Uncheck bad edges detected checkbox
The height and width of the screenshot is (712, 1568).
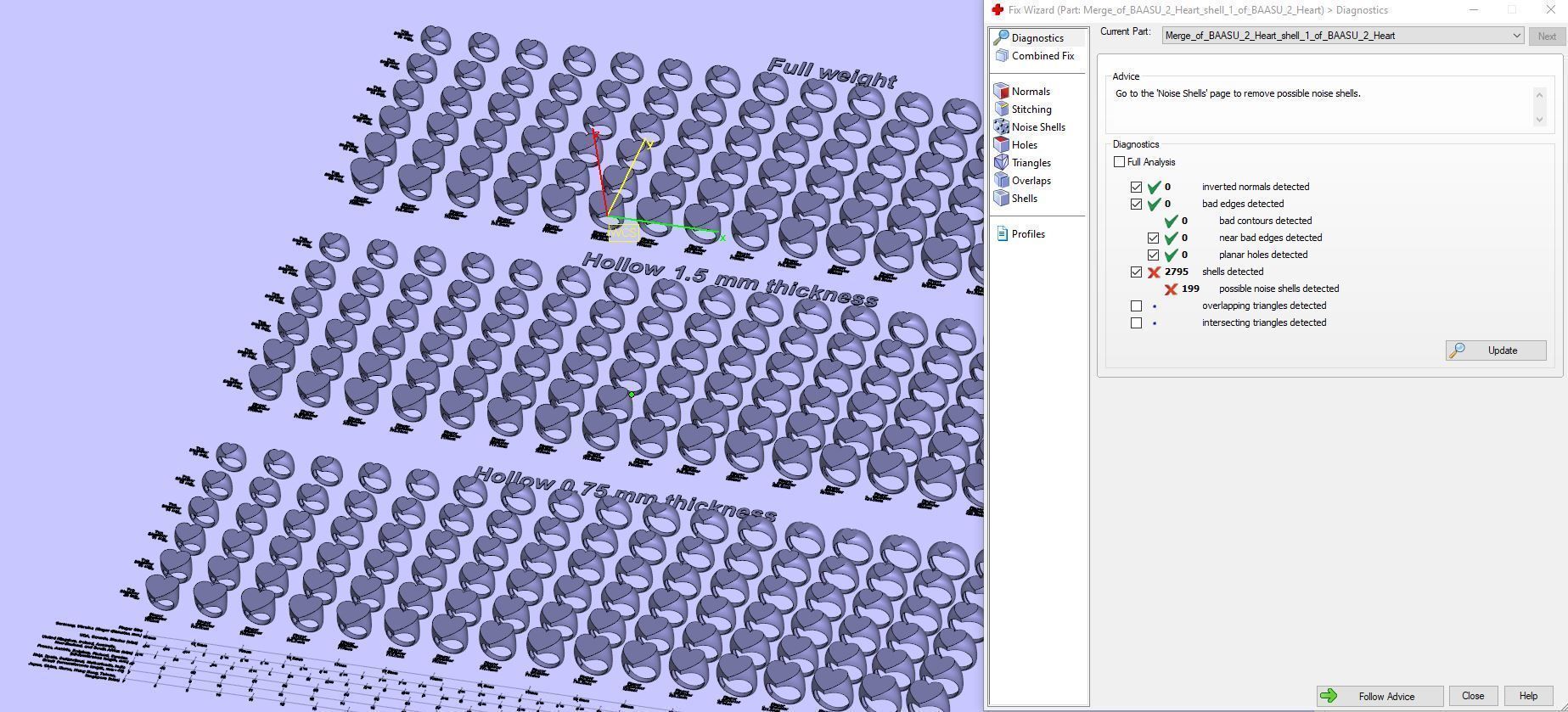click(1136, 204)
